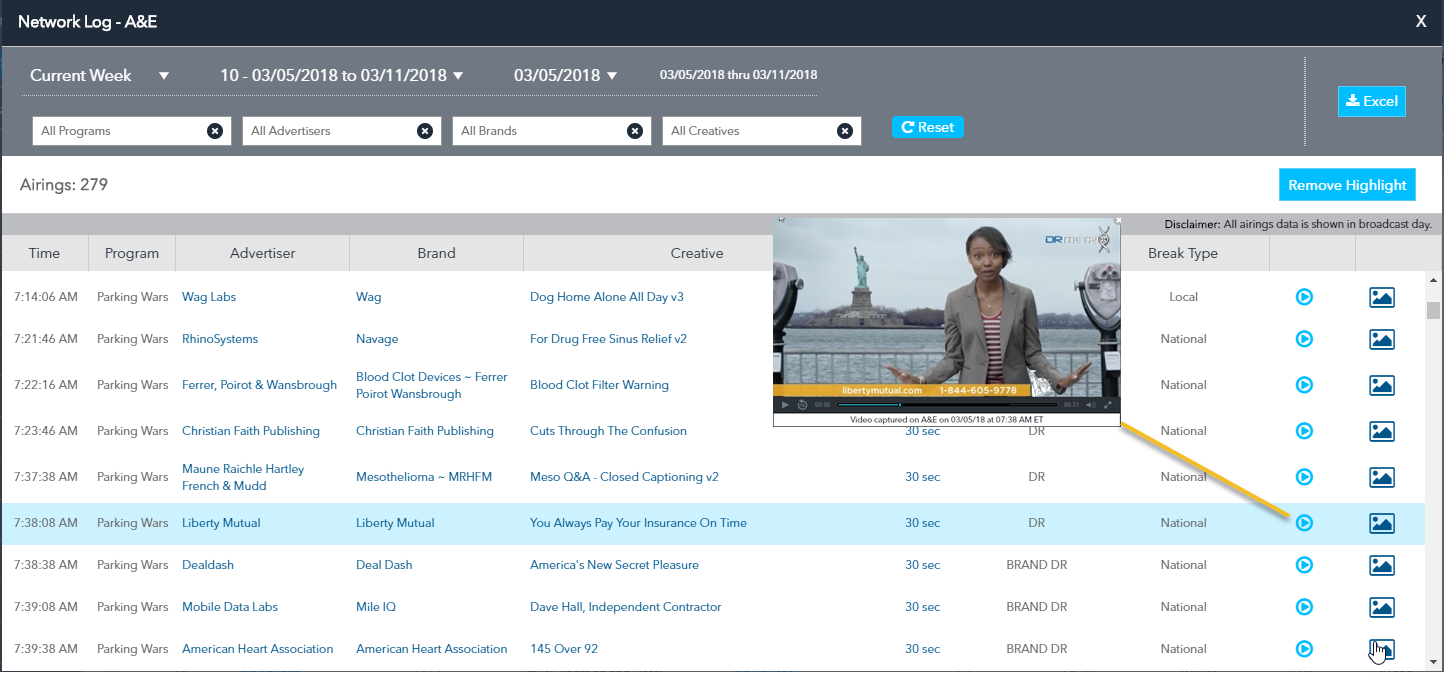This screenshot has height=673, width=1444.
Task: Open the 03/05/2018 date dropdown
Action: point(565,76)
